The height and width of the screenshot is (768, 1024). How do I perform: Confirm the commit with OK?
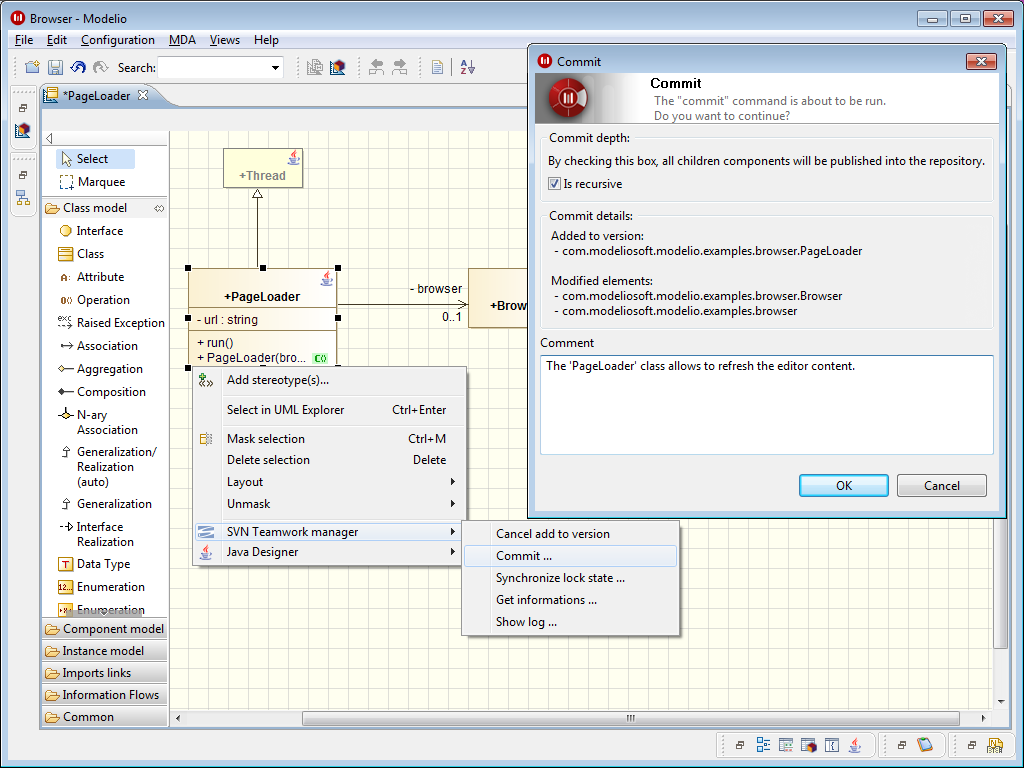[x=844, y=485]
